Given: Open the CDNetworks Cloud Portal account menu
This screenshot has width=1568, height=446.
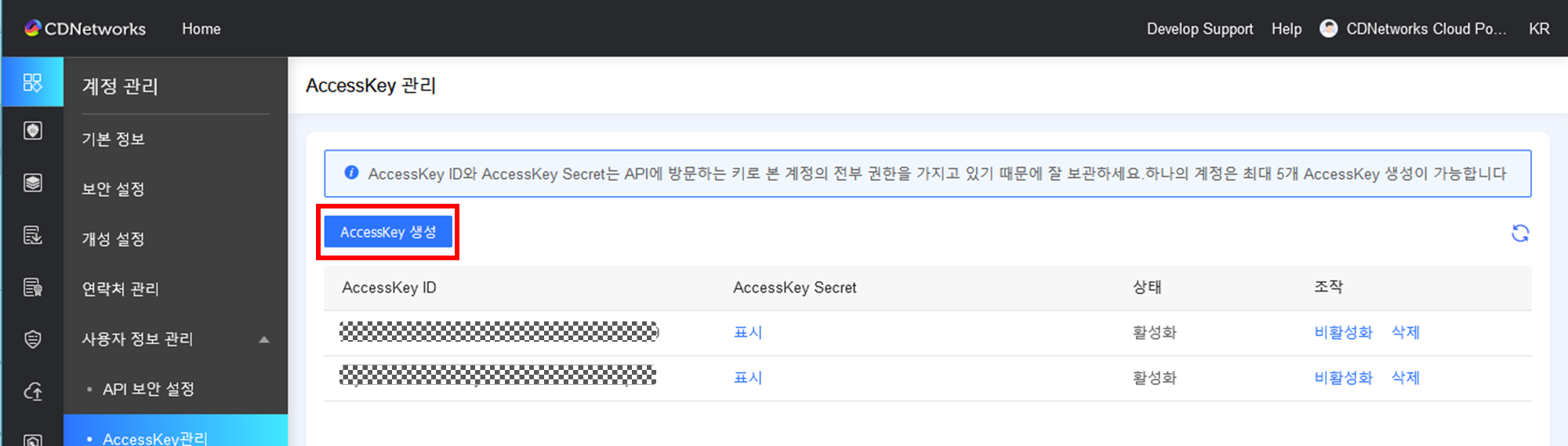Looking at the screenshot, I should (x=1414, y=29).
